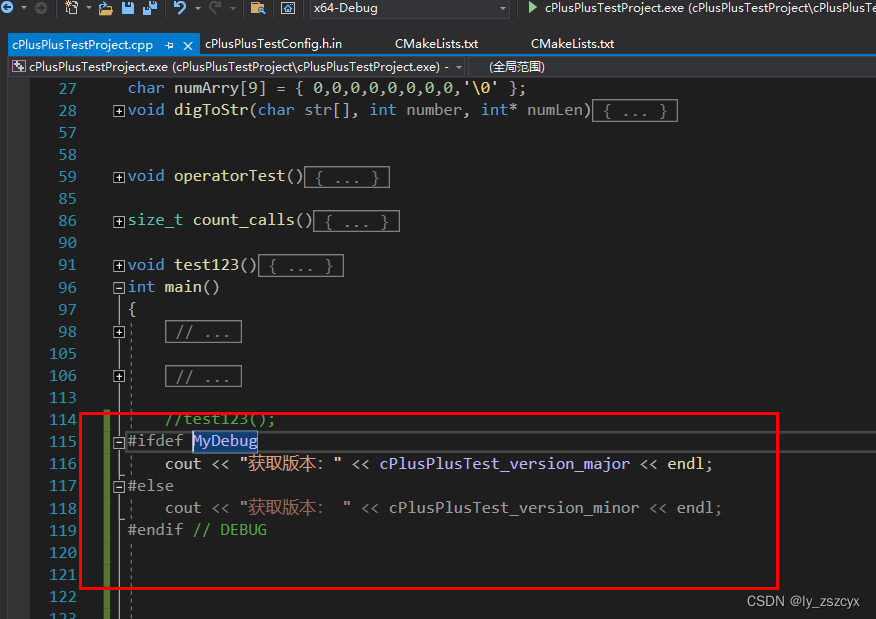
Task: Expand the operatorTest function block
Action: (x=119, y=177)
